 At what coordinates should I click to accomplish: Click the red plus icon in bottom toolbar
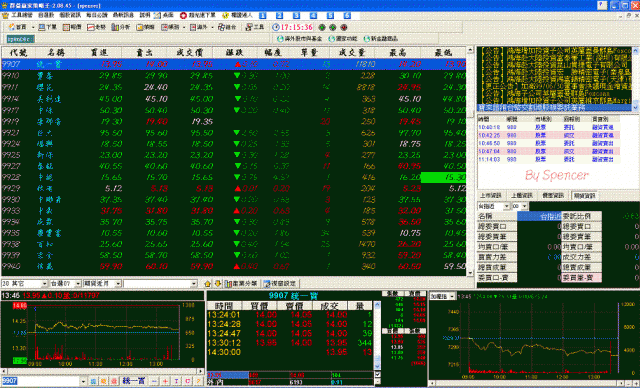(x=165, y=381)
